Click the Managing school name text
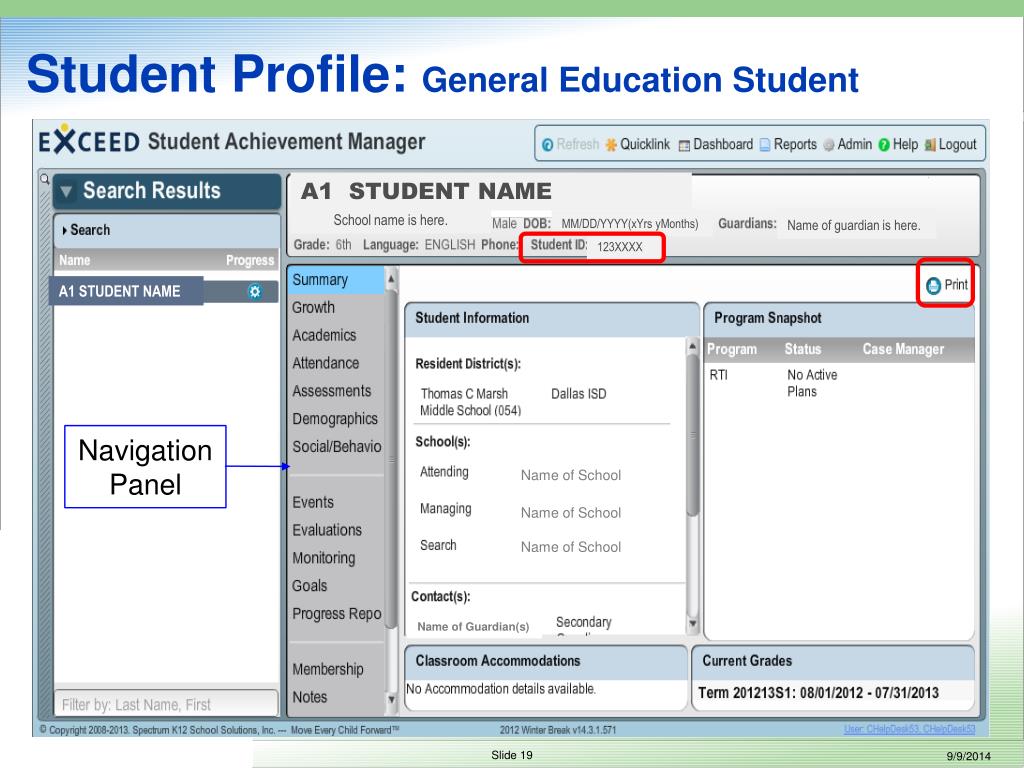Image resolution: width=1024 pixels, height=768 pixels. pos(571,513)
